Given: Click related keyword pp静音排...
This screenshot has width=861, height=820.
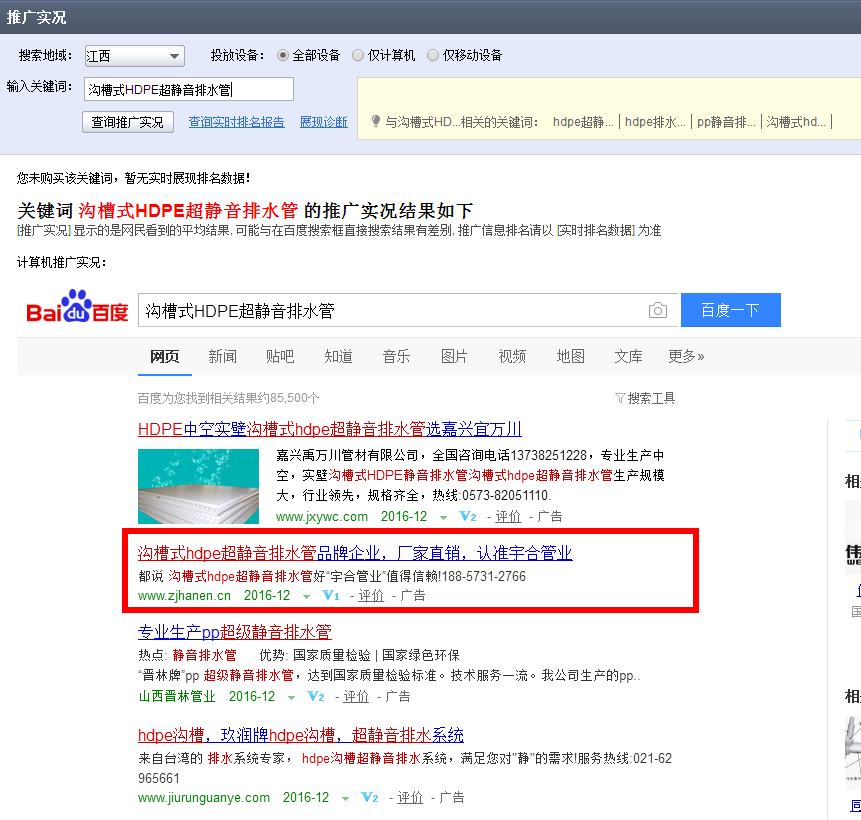Looking at the screenshot, I should (x=726, y=122).
